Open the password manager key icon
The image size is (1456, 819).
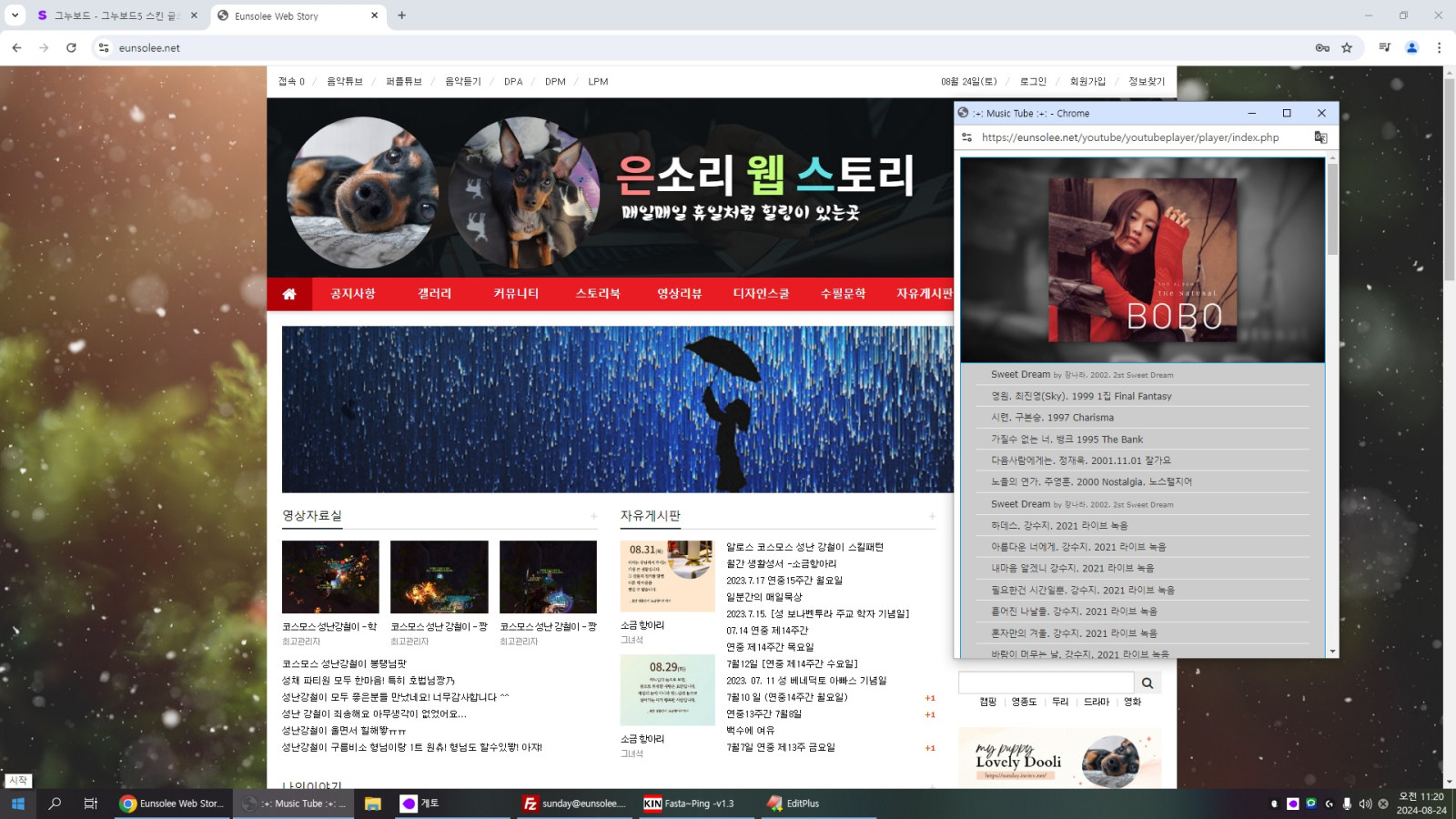[1322, 47]
